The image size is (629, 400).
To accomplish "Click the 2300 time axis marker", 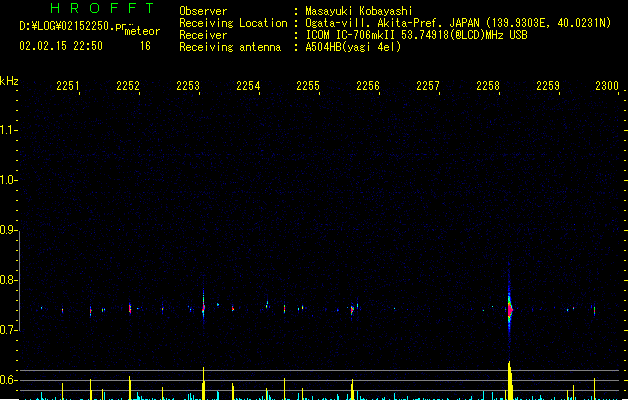I will [x=607, y=86].
